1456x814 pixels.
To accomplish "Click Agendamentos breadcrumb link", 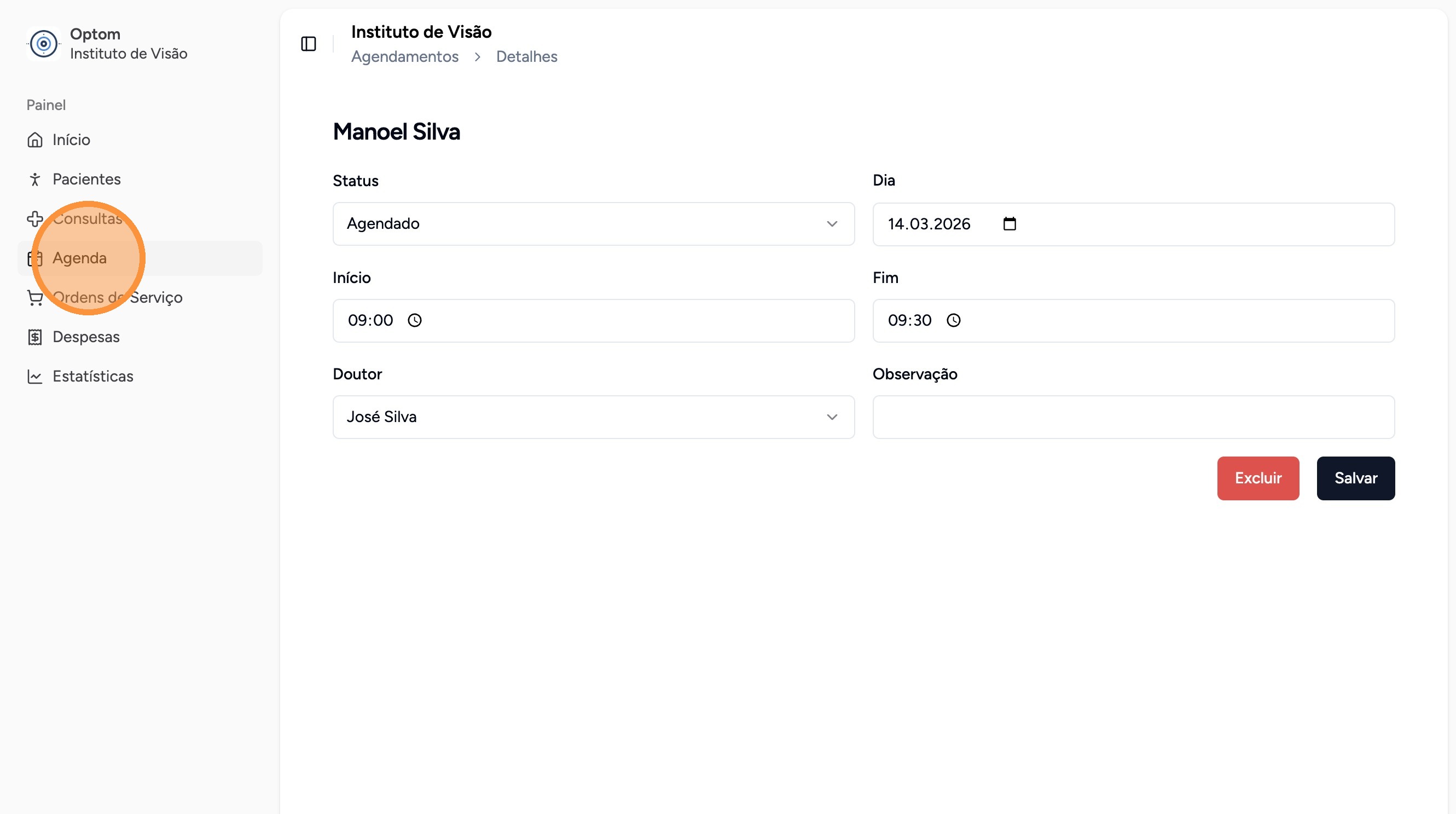I will [405, 56].
